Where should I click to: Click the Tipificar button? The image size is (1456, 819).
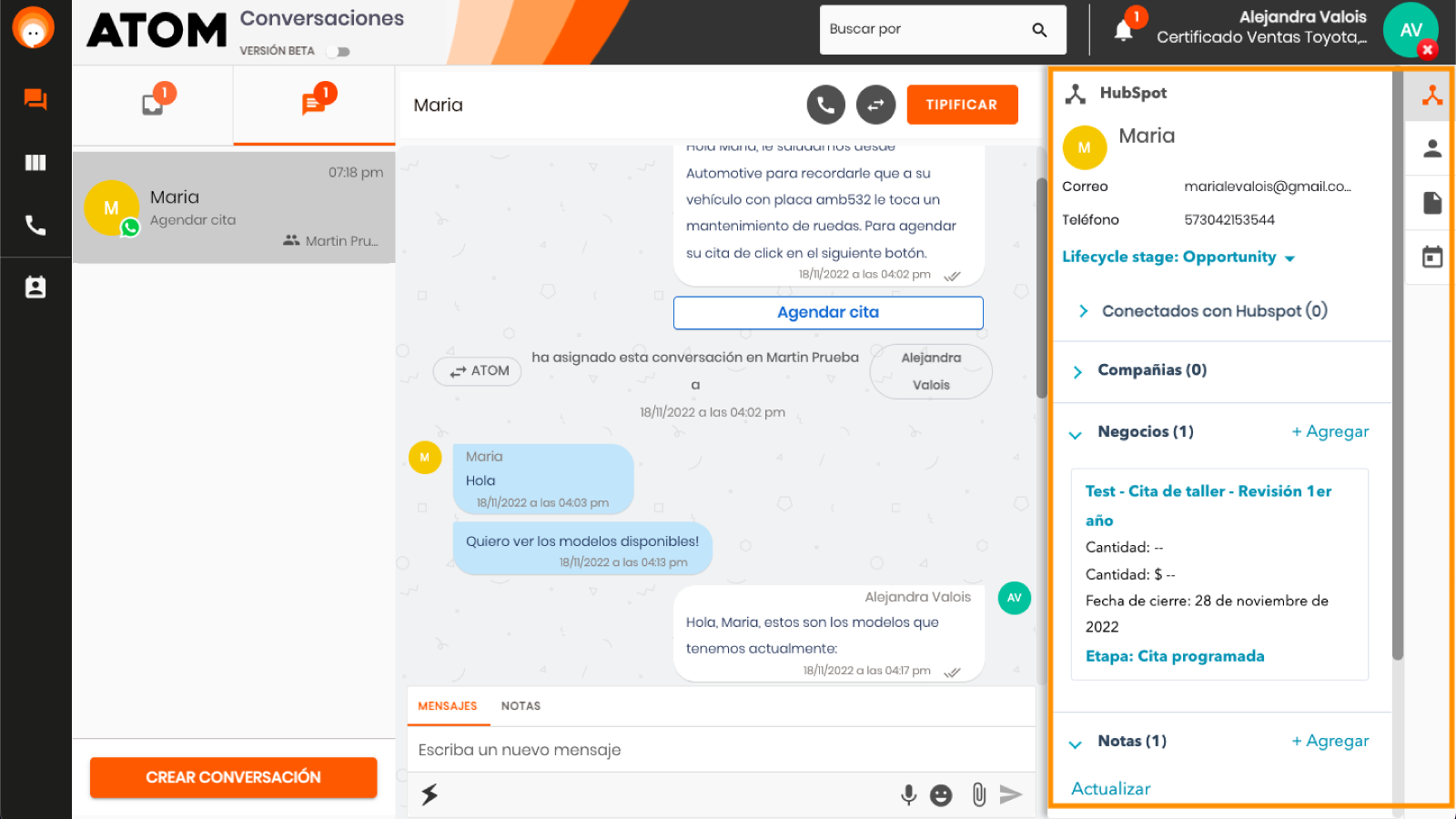(962, 105)
